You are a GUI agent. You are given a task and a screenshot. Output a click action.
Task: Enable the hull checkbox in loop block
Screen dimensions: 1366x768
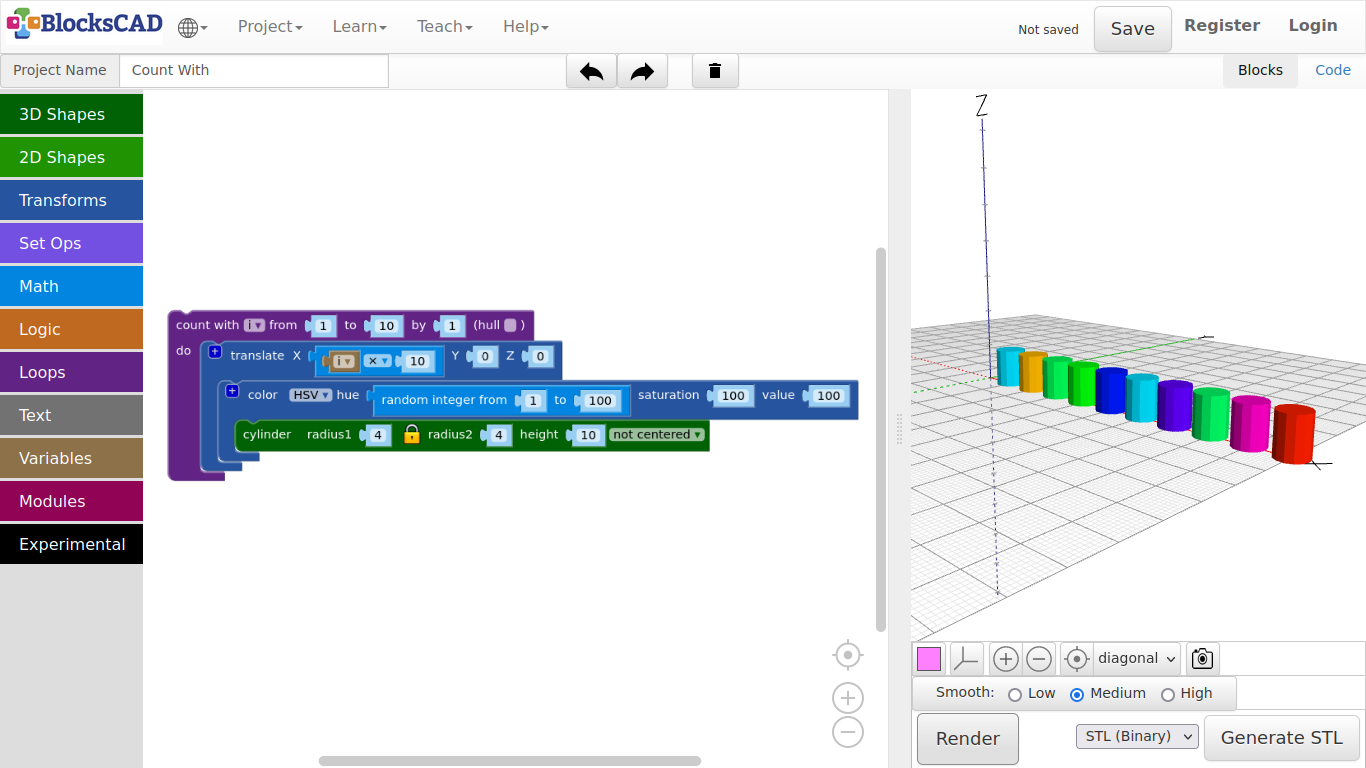coord(510,325)
